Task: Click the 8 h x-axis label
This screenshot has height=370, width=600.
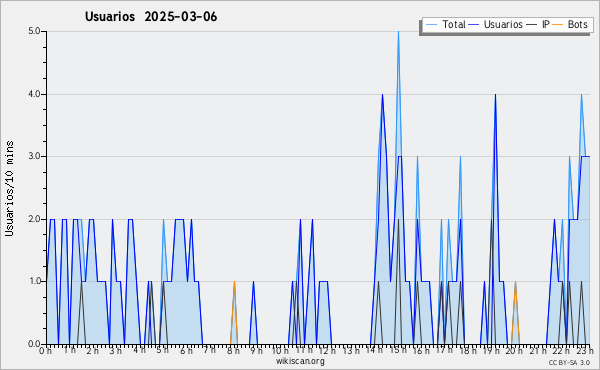Action: coord(233,351)
